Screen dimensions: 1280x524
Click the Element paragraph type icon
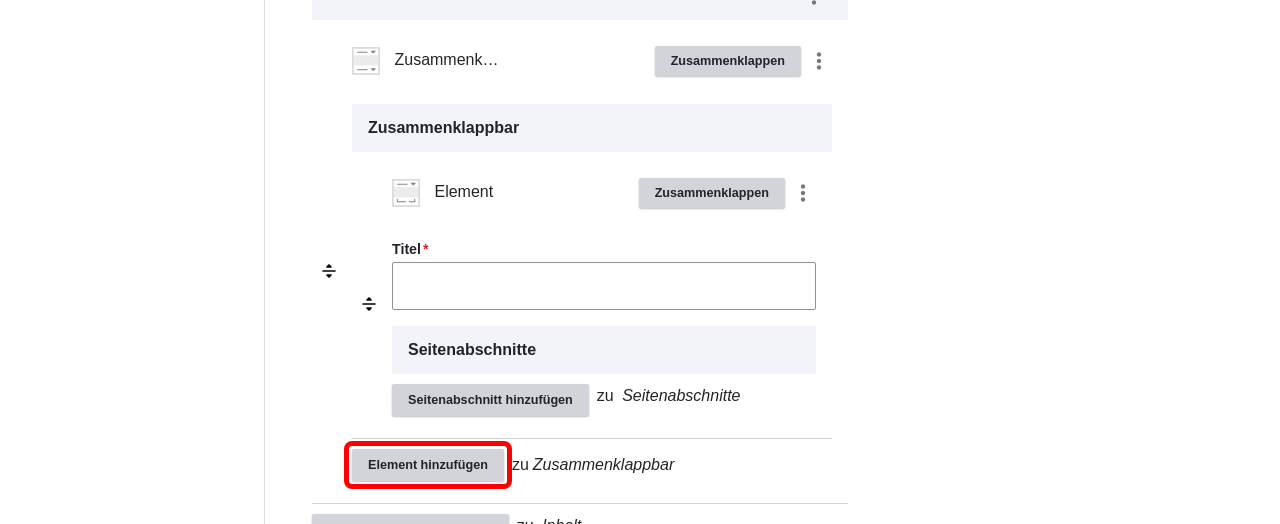406,193
